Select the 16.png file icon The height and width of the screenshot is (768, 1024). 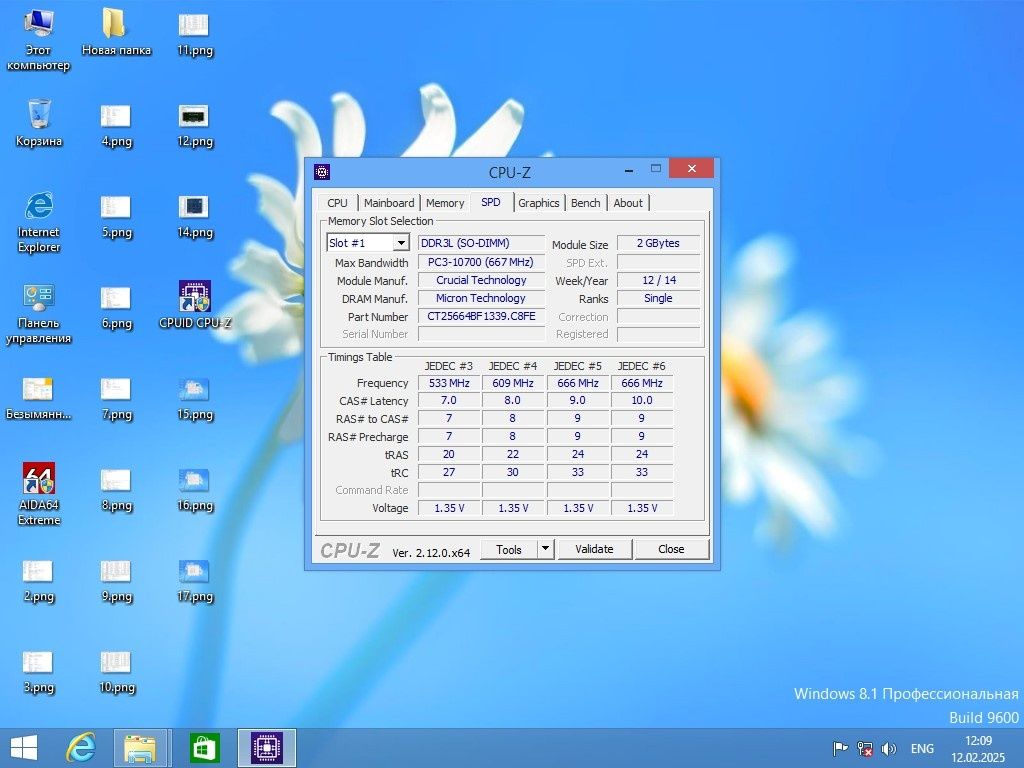pos(195,488)
